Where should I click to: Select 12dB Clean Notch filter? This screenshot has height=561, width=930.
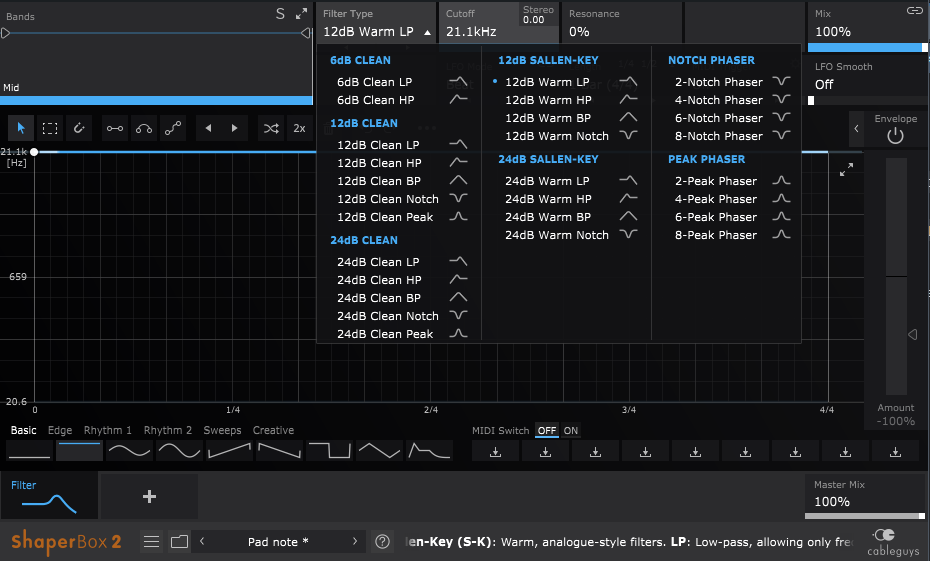click(x=400, y=199)
